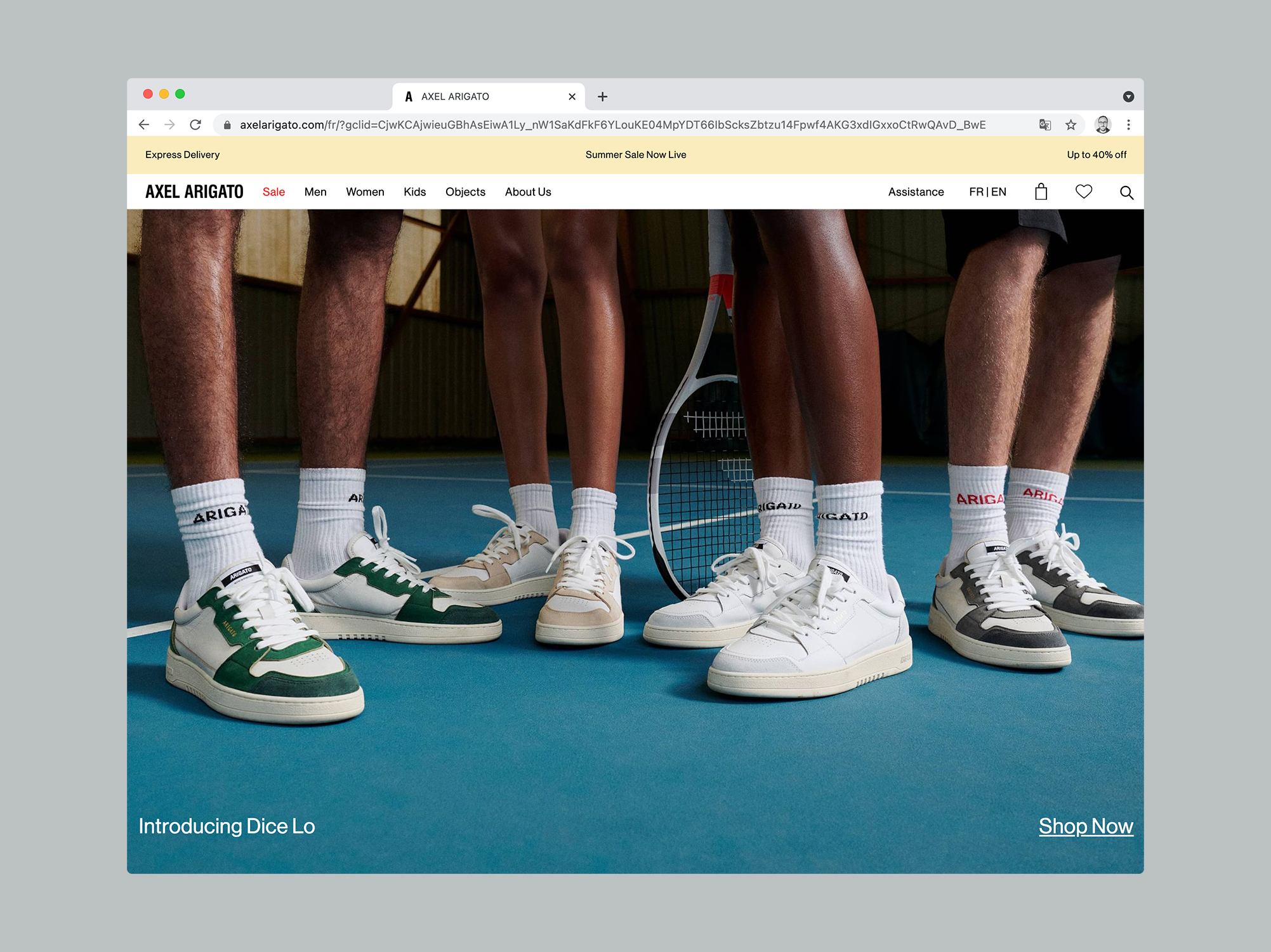
Task: Go back using the browser back arrow
Action: pos(144,125)
